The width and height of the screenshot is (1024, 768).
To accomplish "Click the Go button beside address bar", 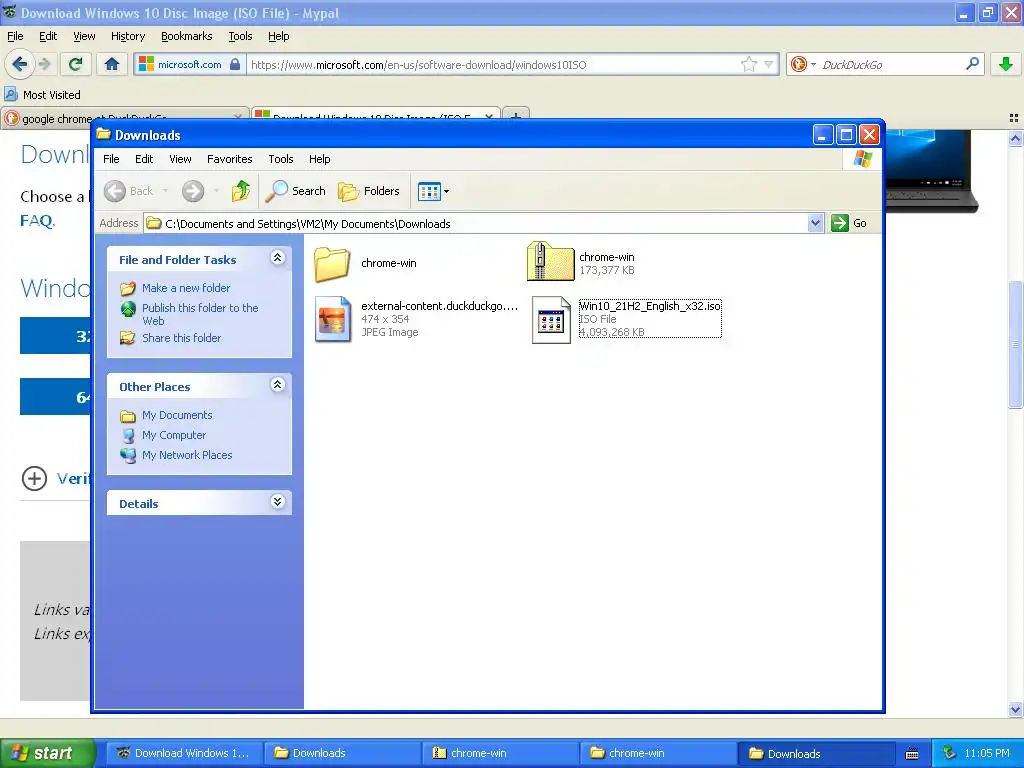I will pyautogui.click(x=849, y=223).
